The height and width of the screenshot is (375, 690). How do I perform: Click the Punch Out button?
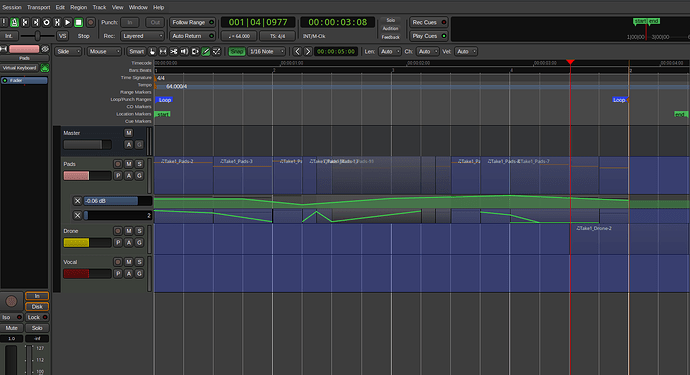(x=155, y=22)
